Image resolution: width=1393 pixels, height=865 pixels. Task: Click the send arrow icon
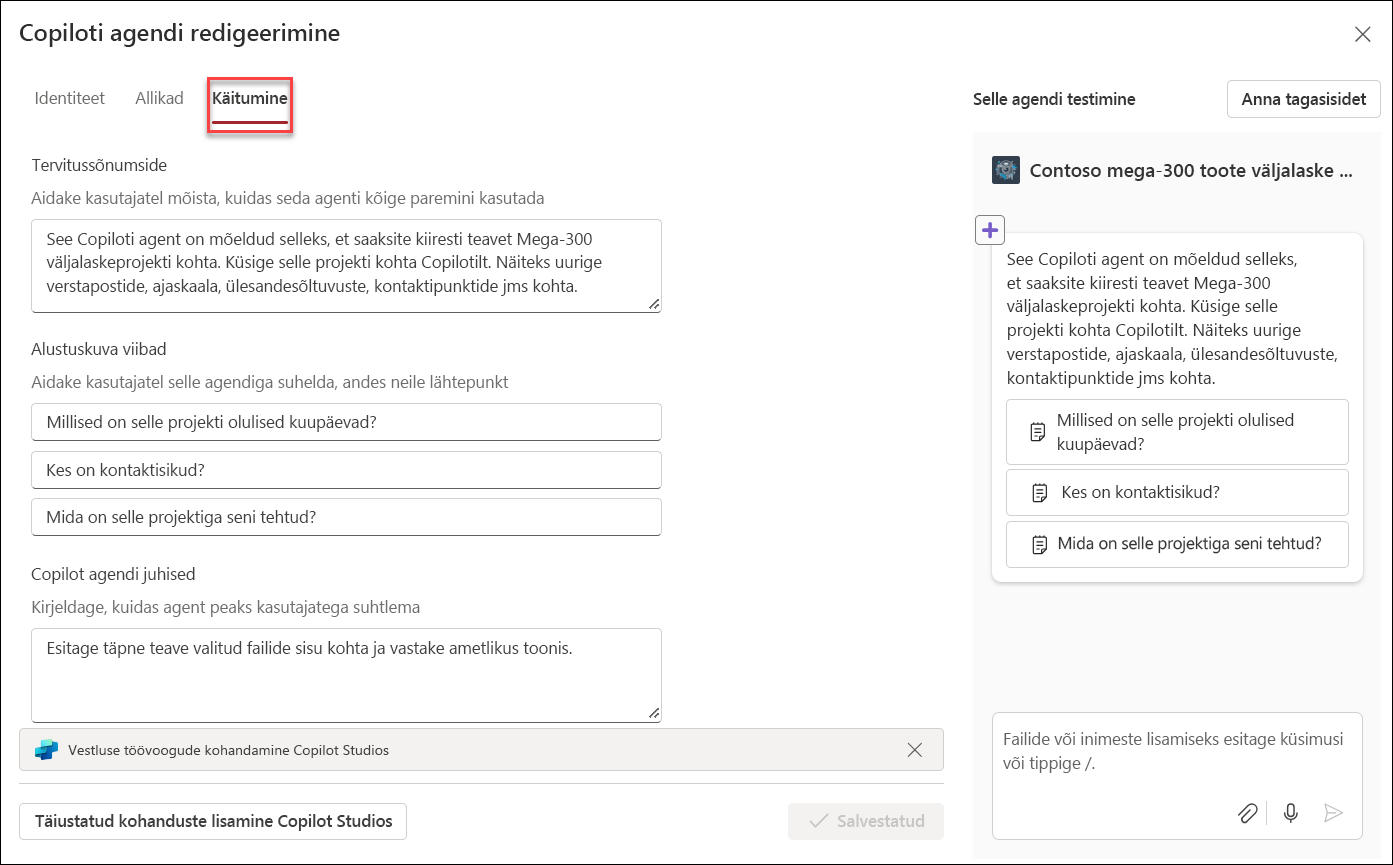1333,813
